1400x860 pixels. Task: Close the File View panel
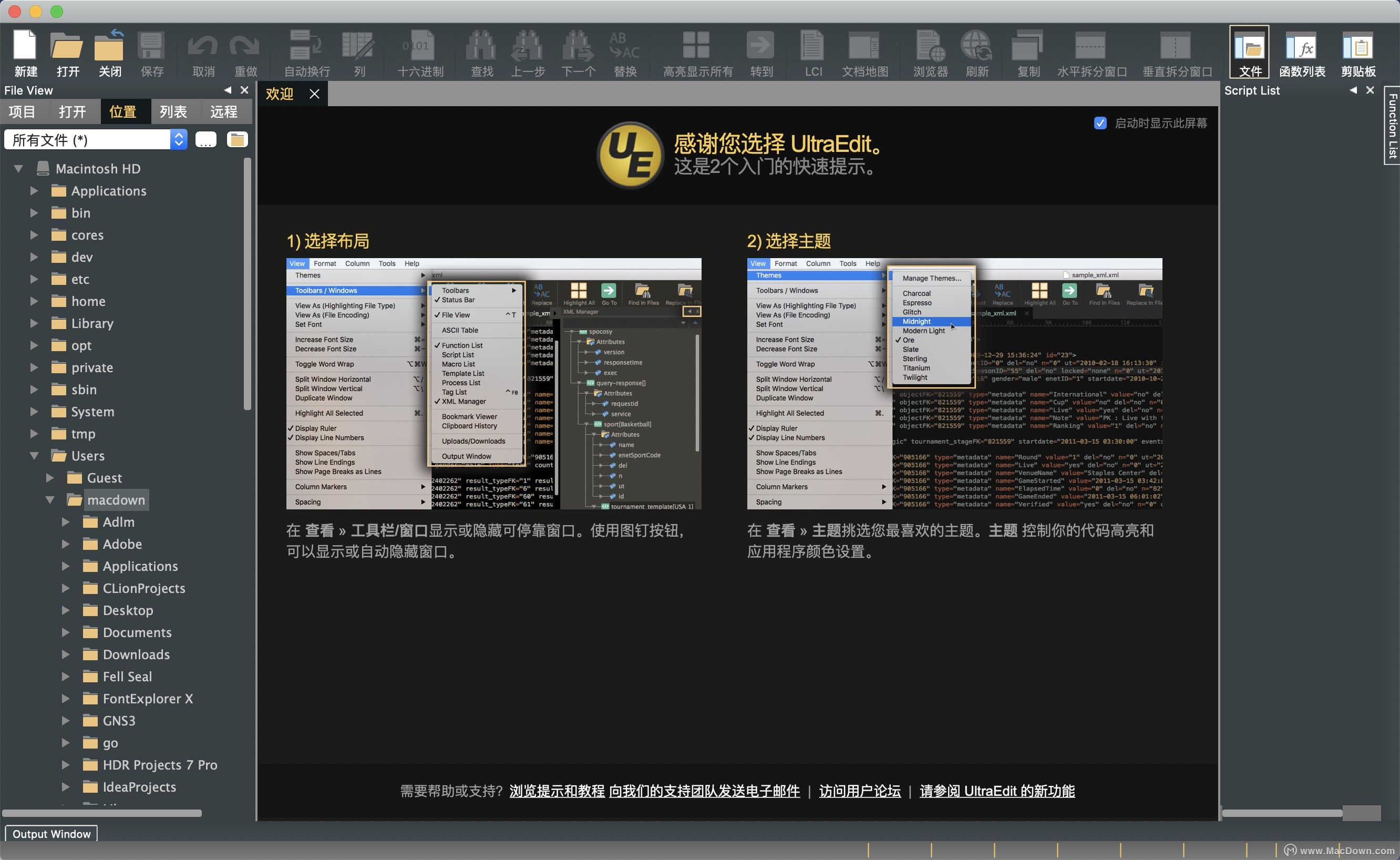[244, 90]
